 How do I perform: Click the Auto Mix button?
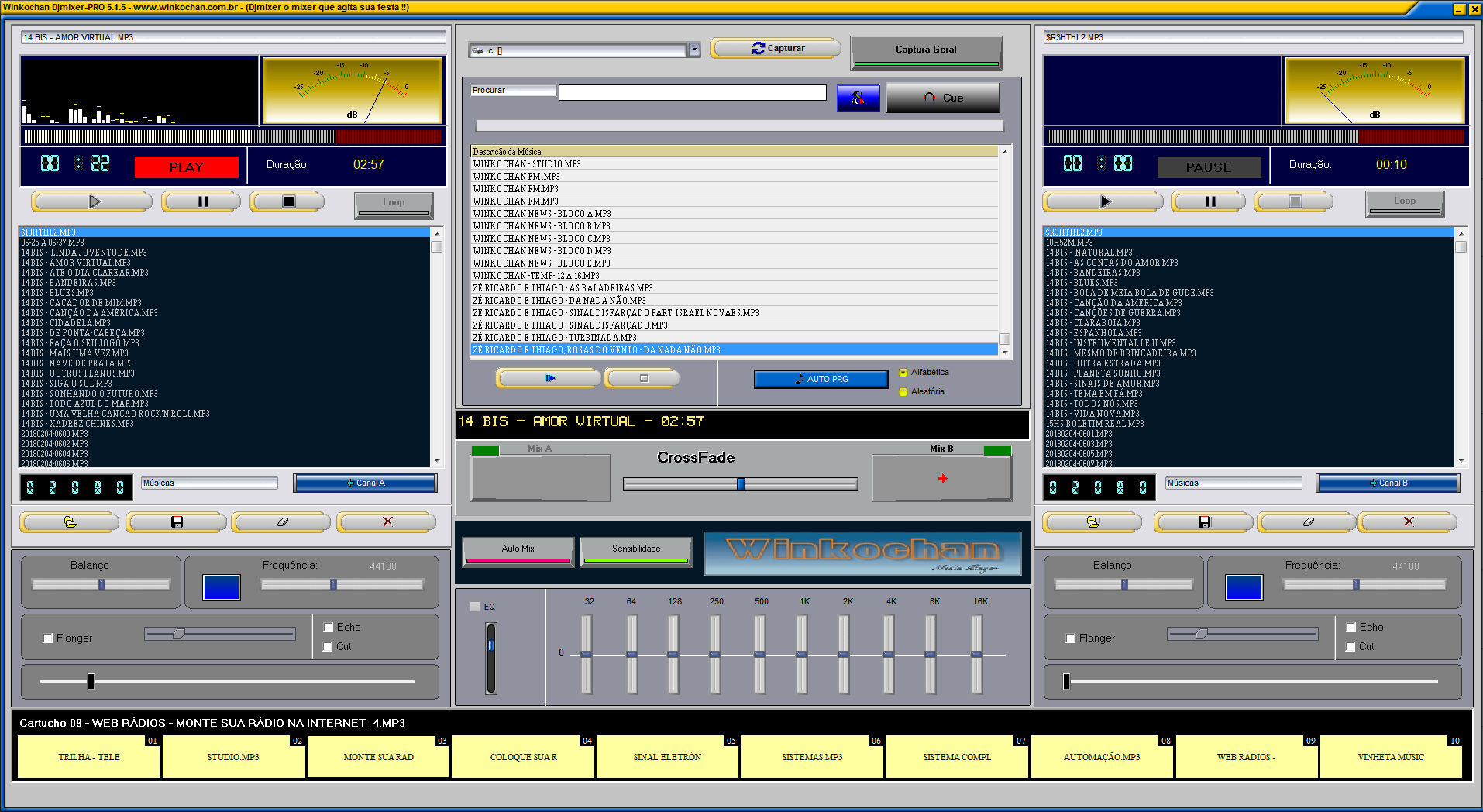[x=518, y=549]
